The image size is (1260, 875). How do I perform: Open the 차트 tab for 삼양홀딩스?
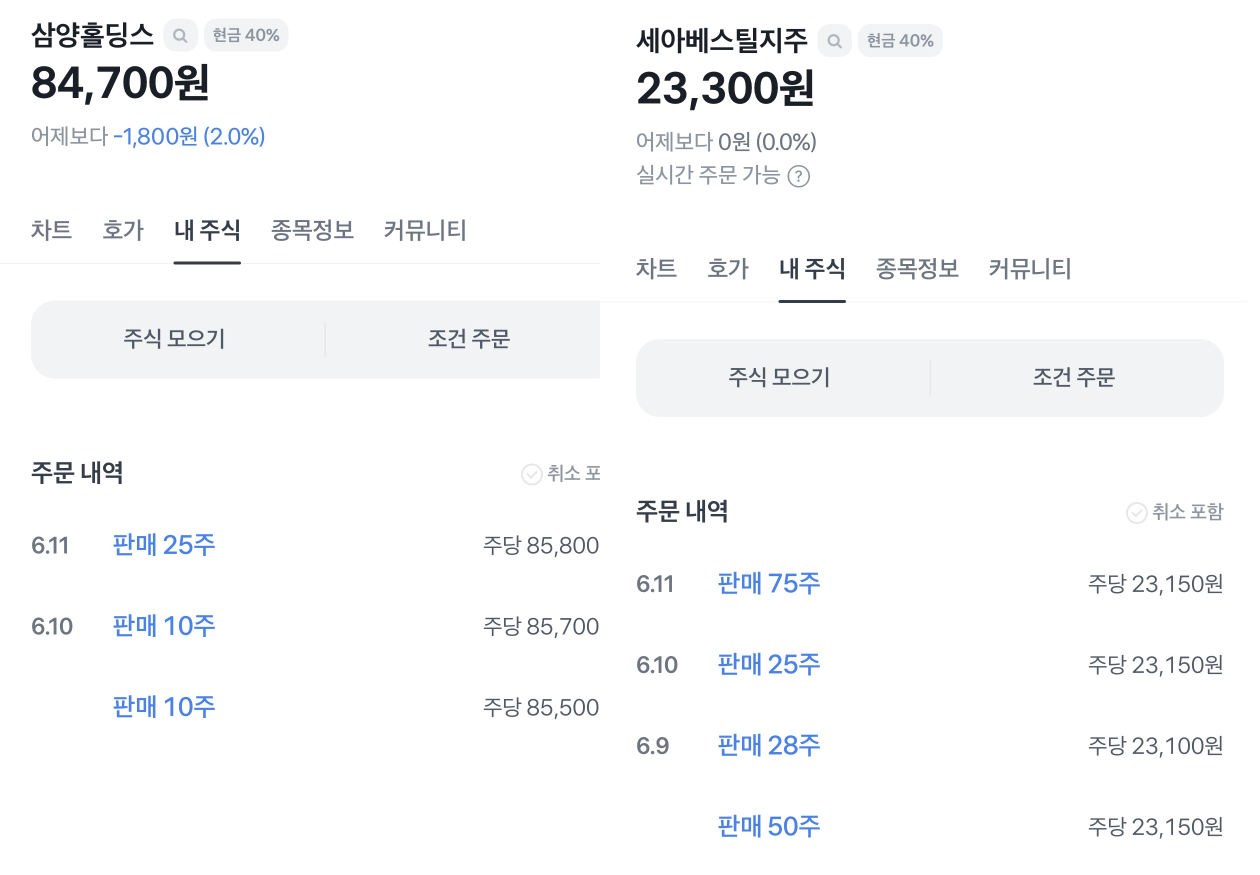point(51,231)
